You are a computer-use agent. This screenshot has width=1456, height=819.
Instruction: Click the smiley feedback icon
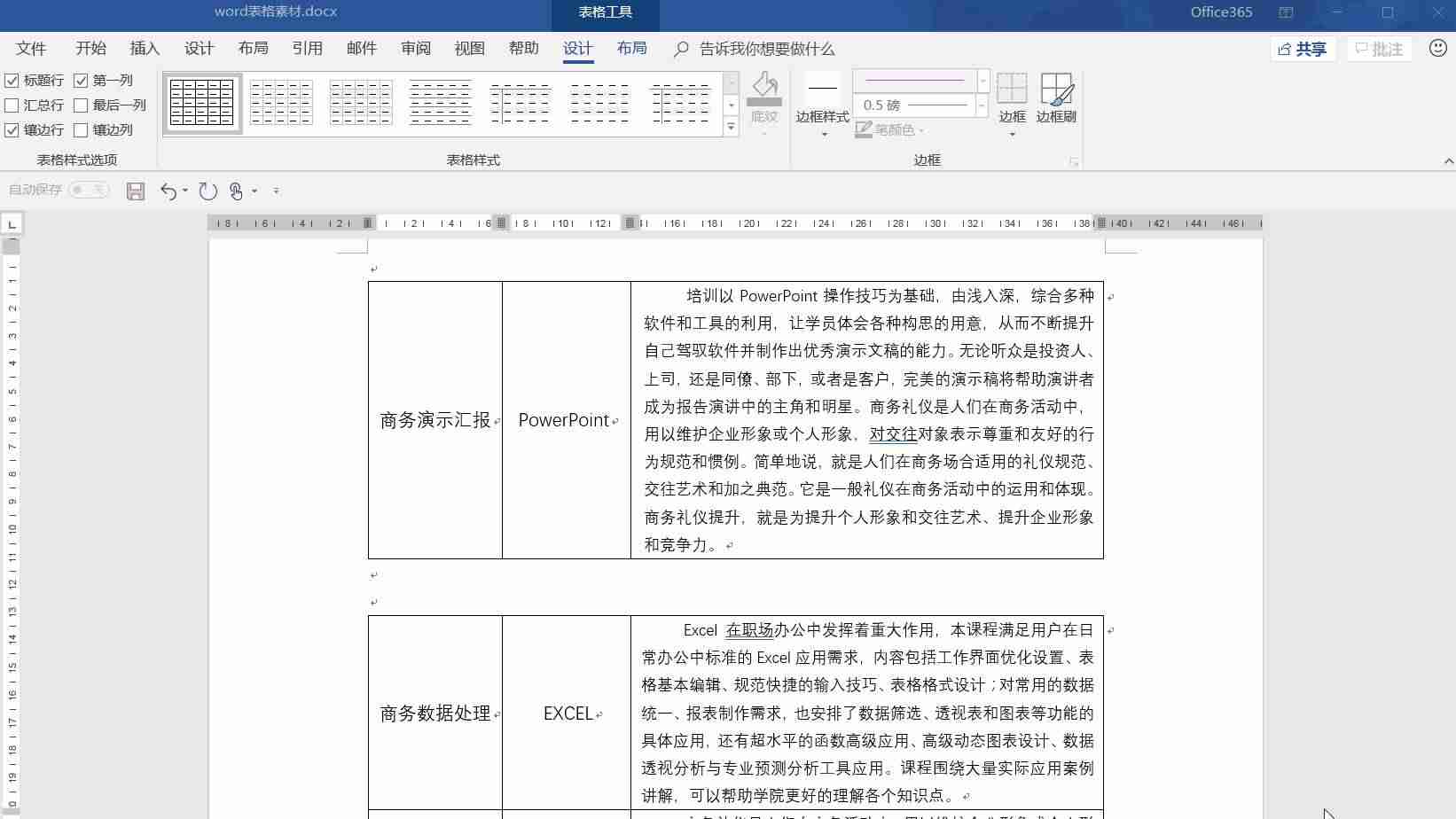click(1438, 48)
